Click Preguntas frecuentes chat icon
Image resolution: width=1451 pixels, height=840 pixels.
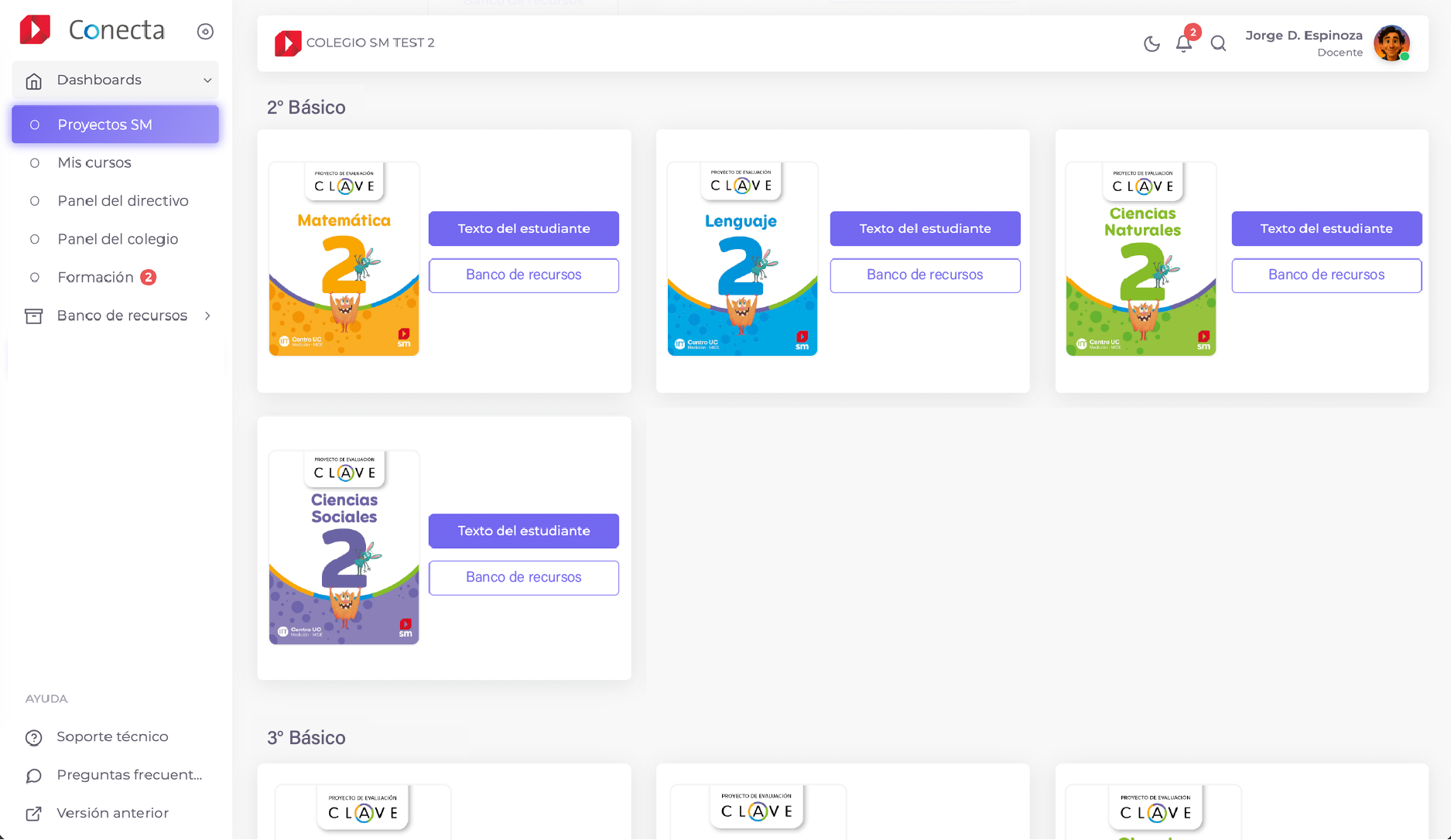coord(33,776)
